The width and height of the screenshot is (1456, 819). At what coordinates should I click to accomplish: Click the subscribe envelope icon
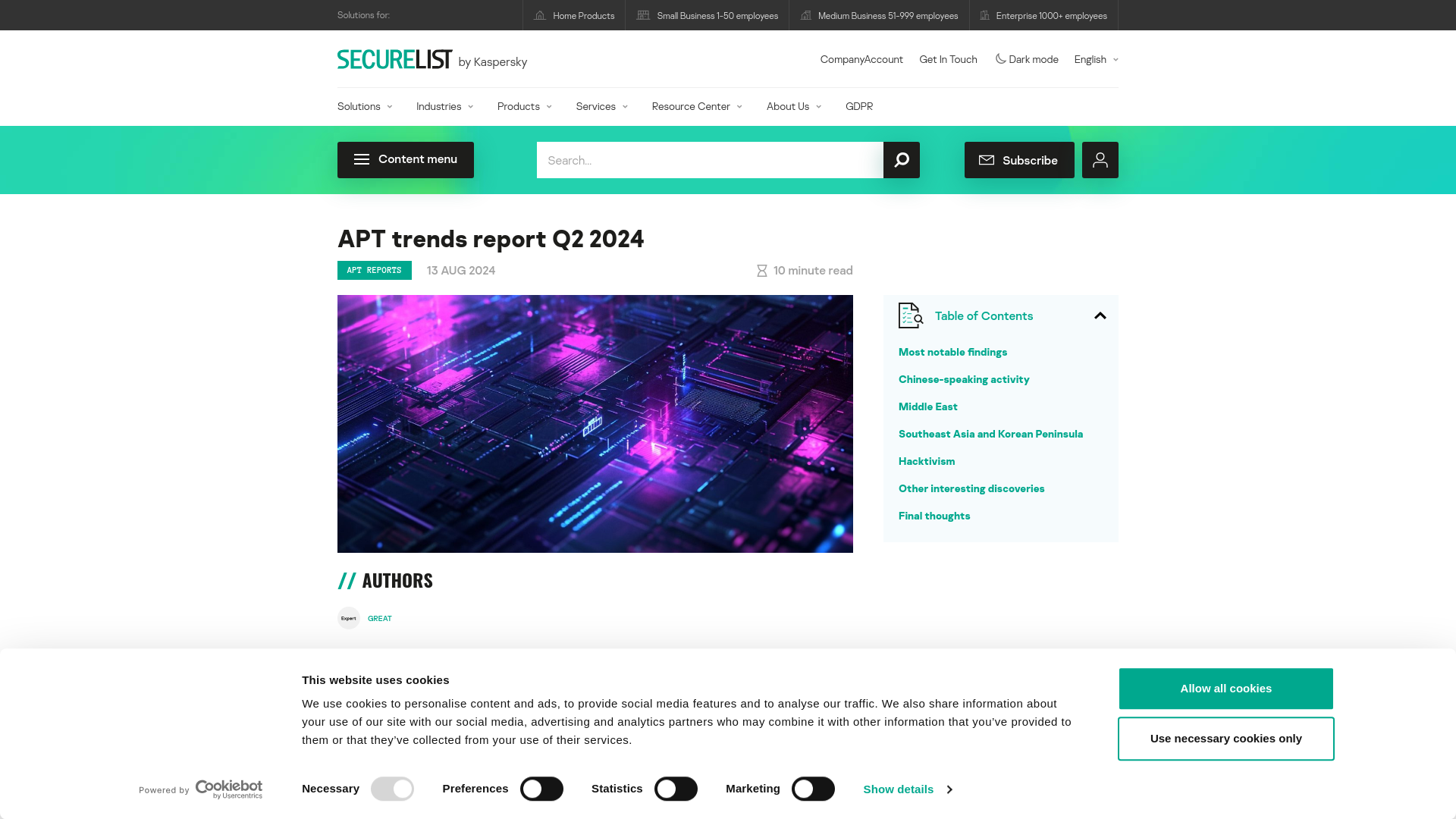(x=987, y=160)
